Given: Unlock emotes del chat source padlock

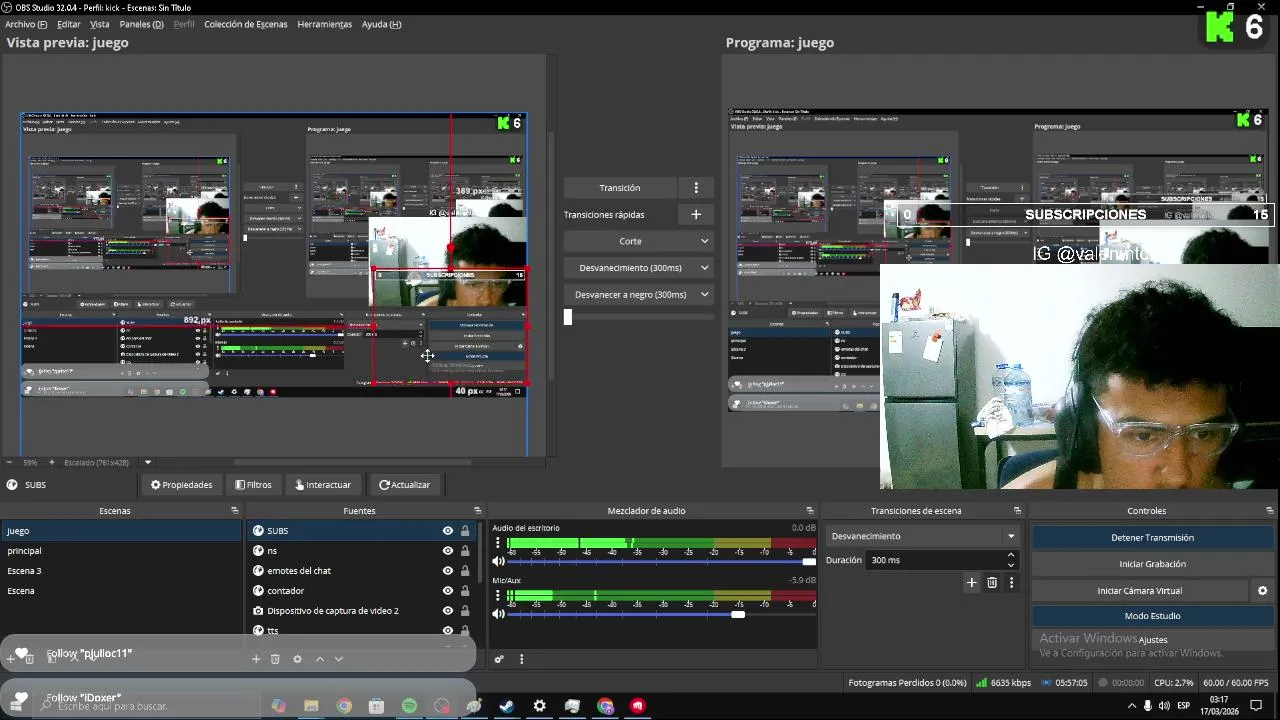Looking at the screenshot, I should click(465, 571).
